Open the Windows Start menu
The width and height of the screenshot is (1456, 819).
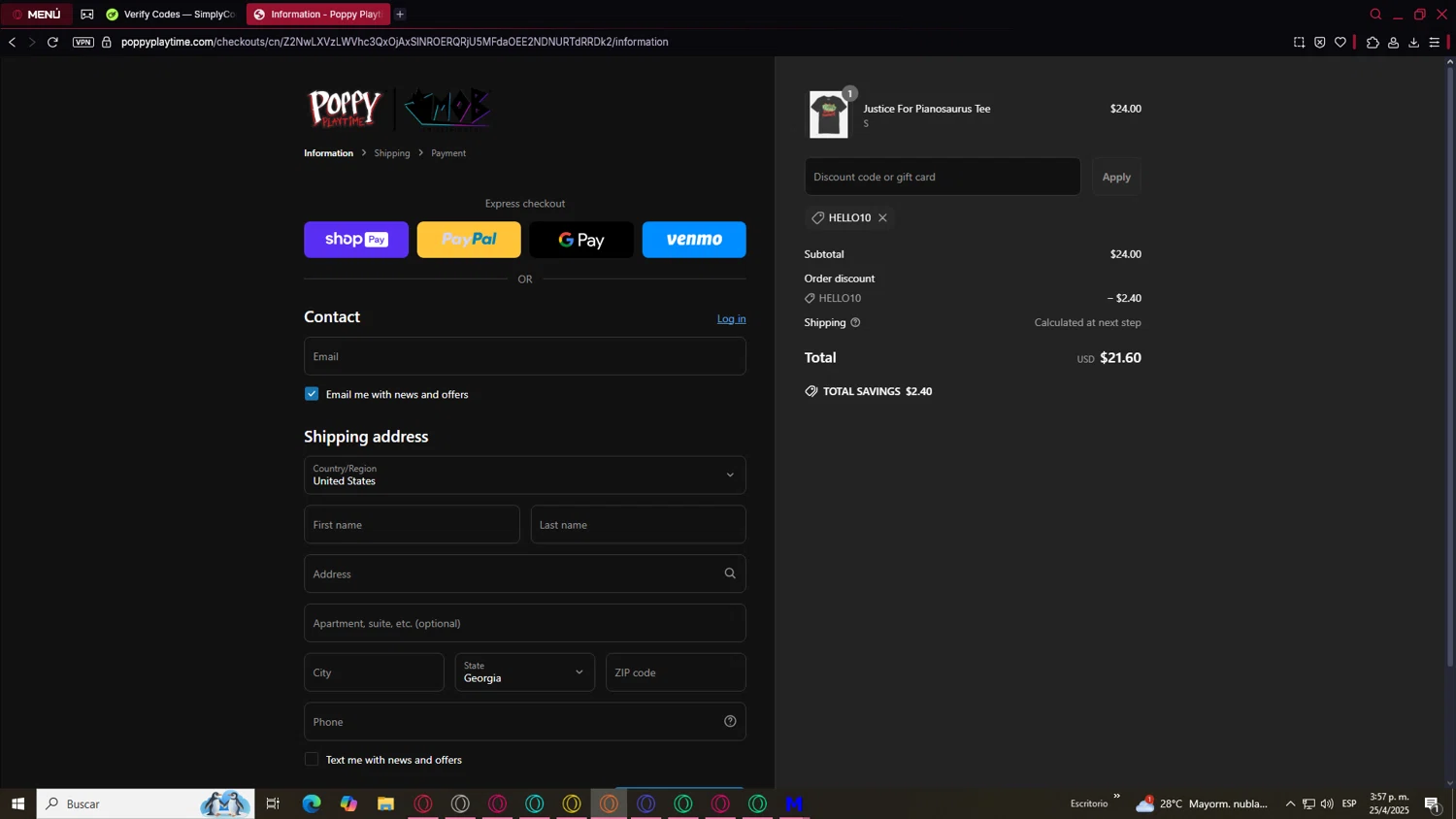click(17, 803)
